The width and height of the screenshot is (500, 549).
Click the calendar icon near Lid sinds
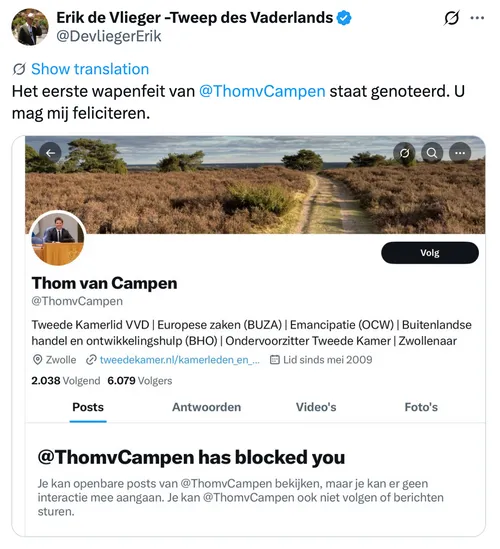click(x=275, y=360)
